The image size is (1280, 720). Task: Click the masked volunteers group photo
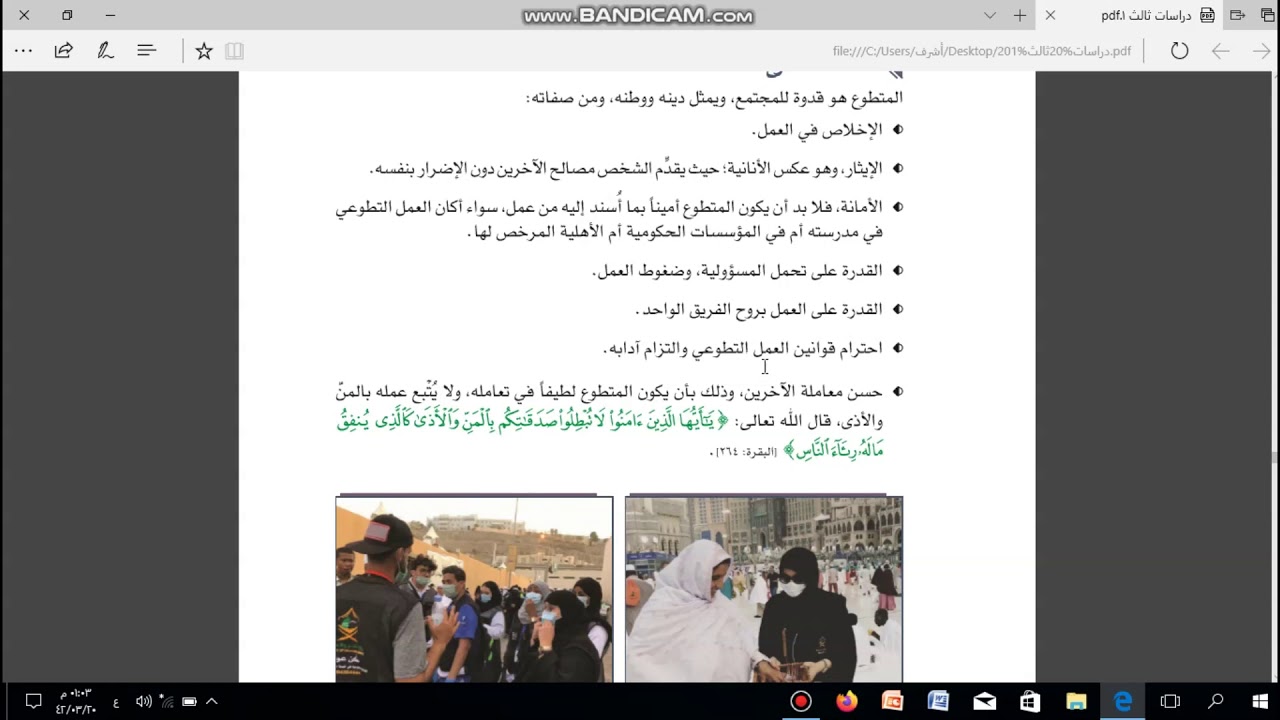pos(474,589)
